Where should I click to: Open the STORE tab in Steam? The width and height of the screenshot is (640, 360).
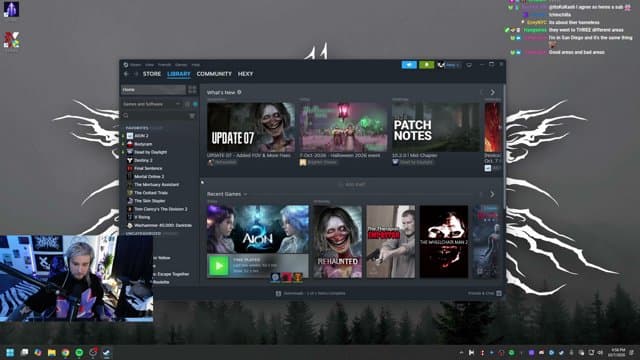click(x=151, y=74)
